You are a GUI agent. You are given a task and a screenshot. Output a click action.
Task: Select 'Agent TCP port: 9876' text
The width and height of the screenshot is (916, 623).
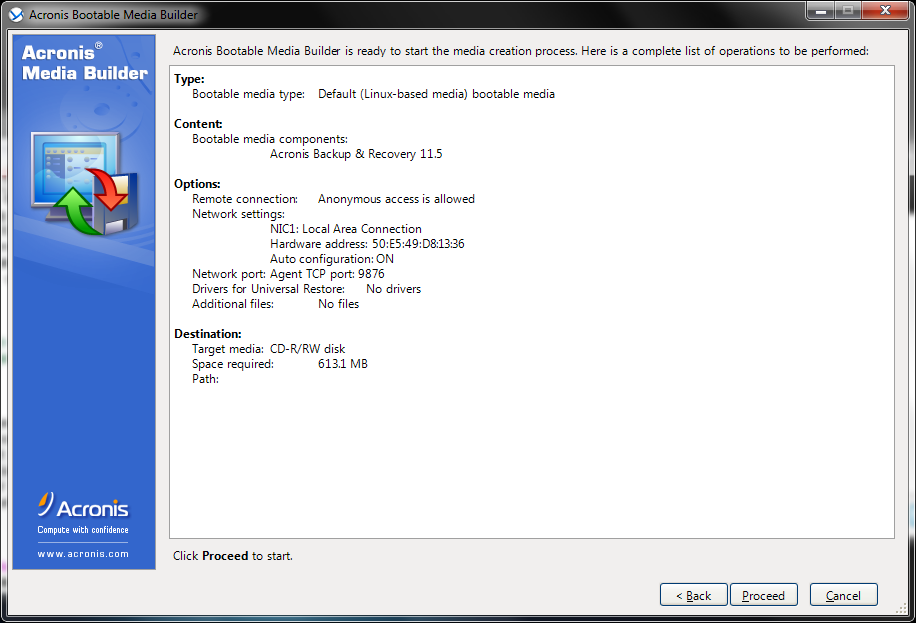(327, 274)
